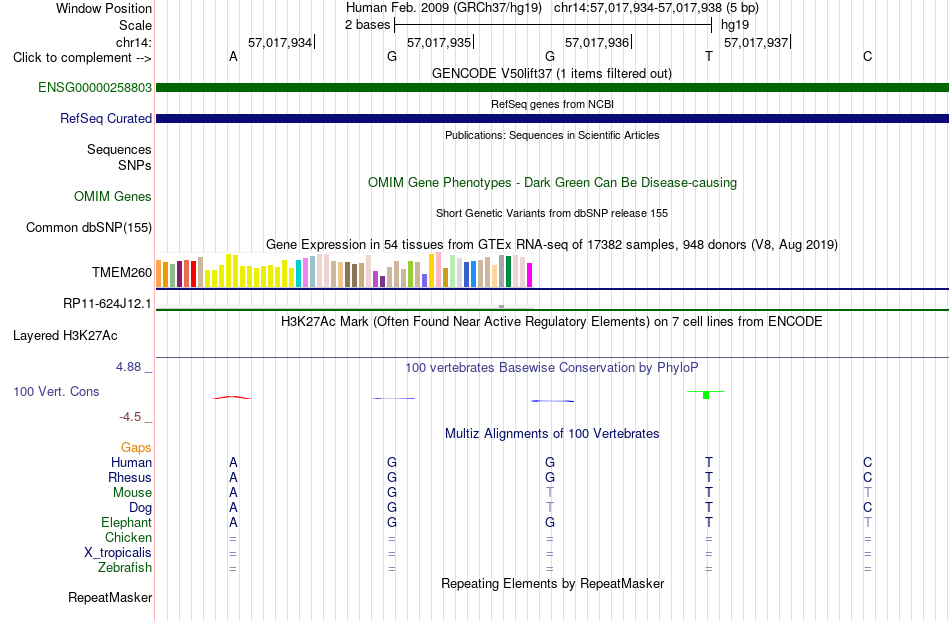The image size is (950, 621).
Task: Click 'RefSeq genes from NCBI' title
Action: coord(553,104)
